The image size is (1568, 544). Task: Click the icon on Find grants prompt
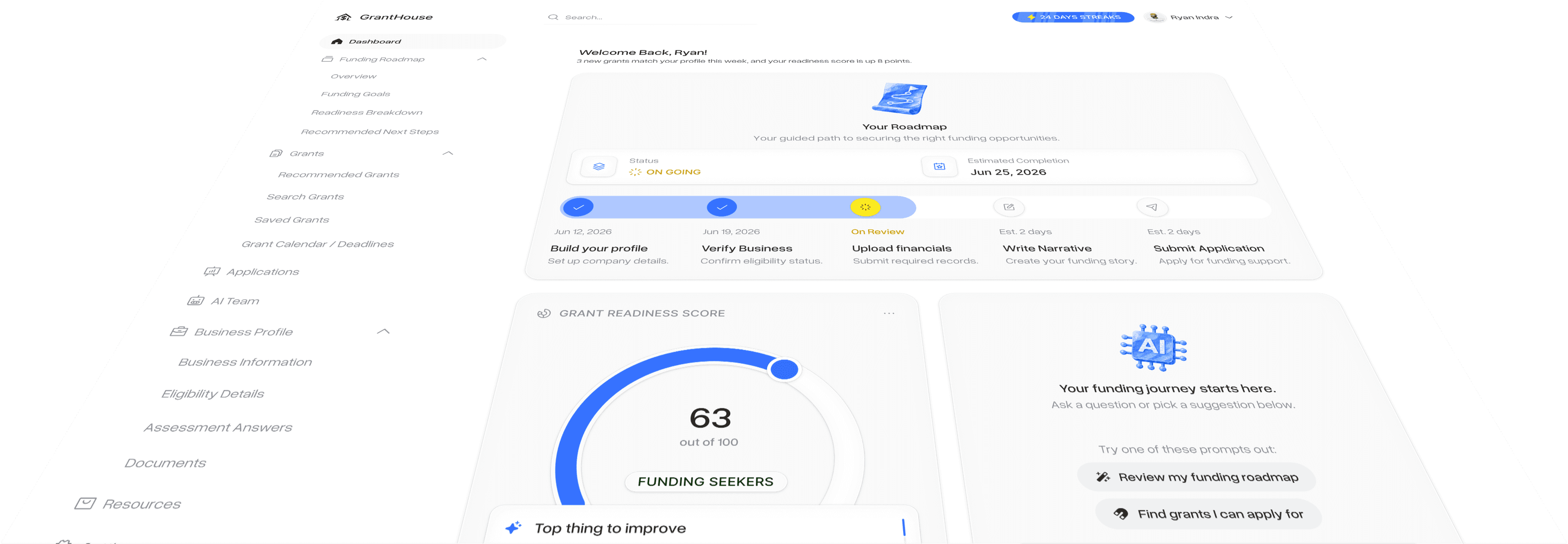(1121, 514)
